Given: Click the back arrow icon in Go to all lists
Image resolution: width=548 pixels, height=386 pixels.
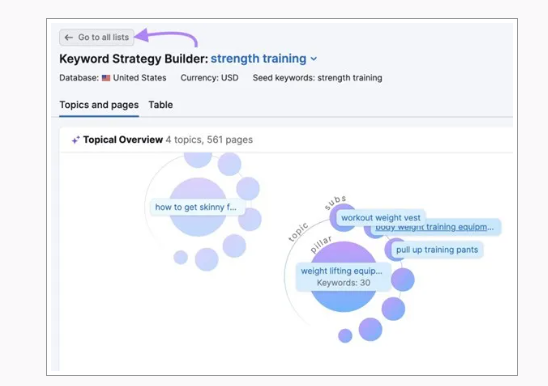Looking at the screenshot, I should tap(68, 37).
